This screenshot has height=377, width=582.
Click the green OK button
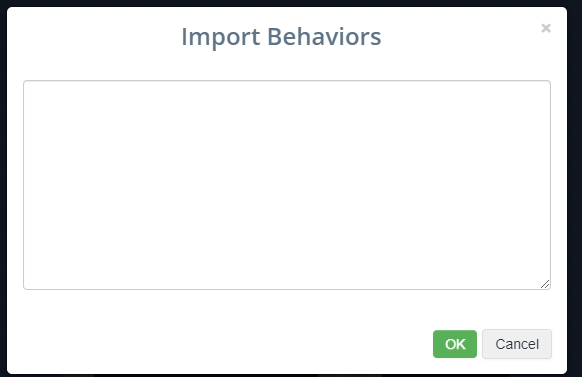point(455,344)
